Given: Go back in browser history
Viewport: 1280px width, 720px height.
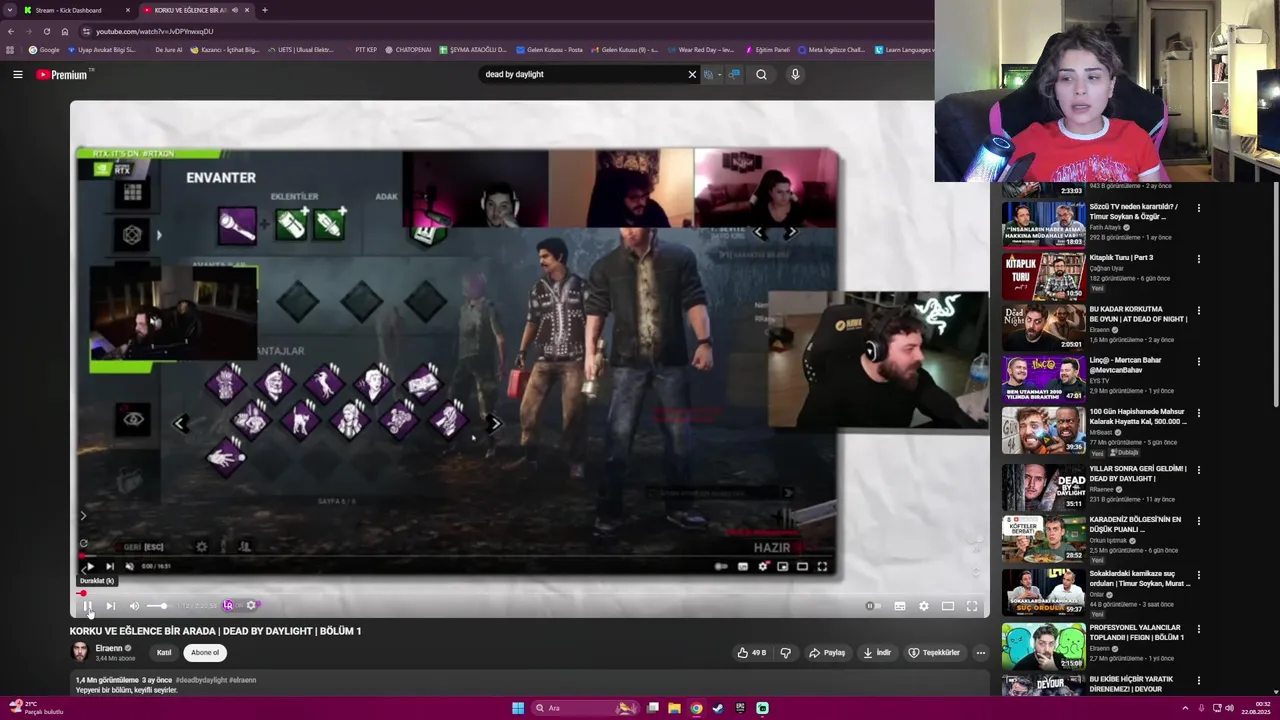Looking at the screenshot, I should tap(11, 31).
